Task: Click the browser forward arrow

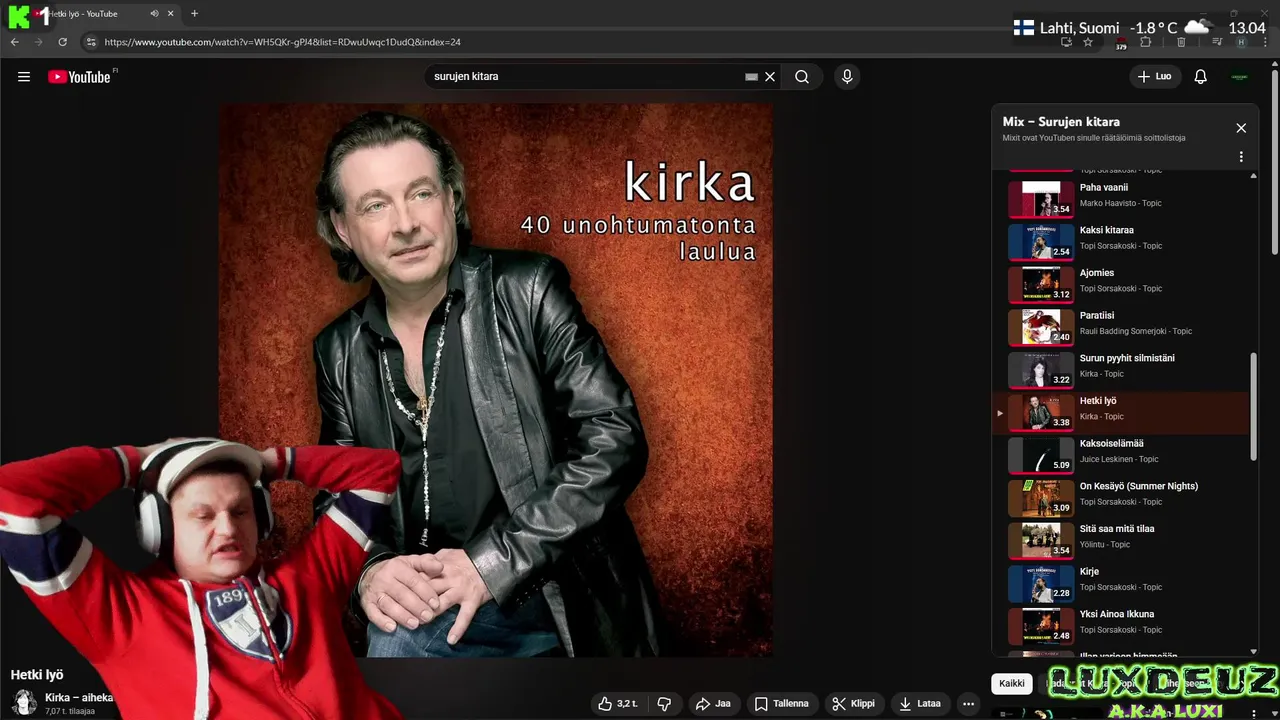Action: (38, 42)
